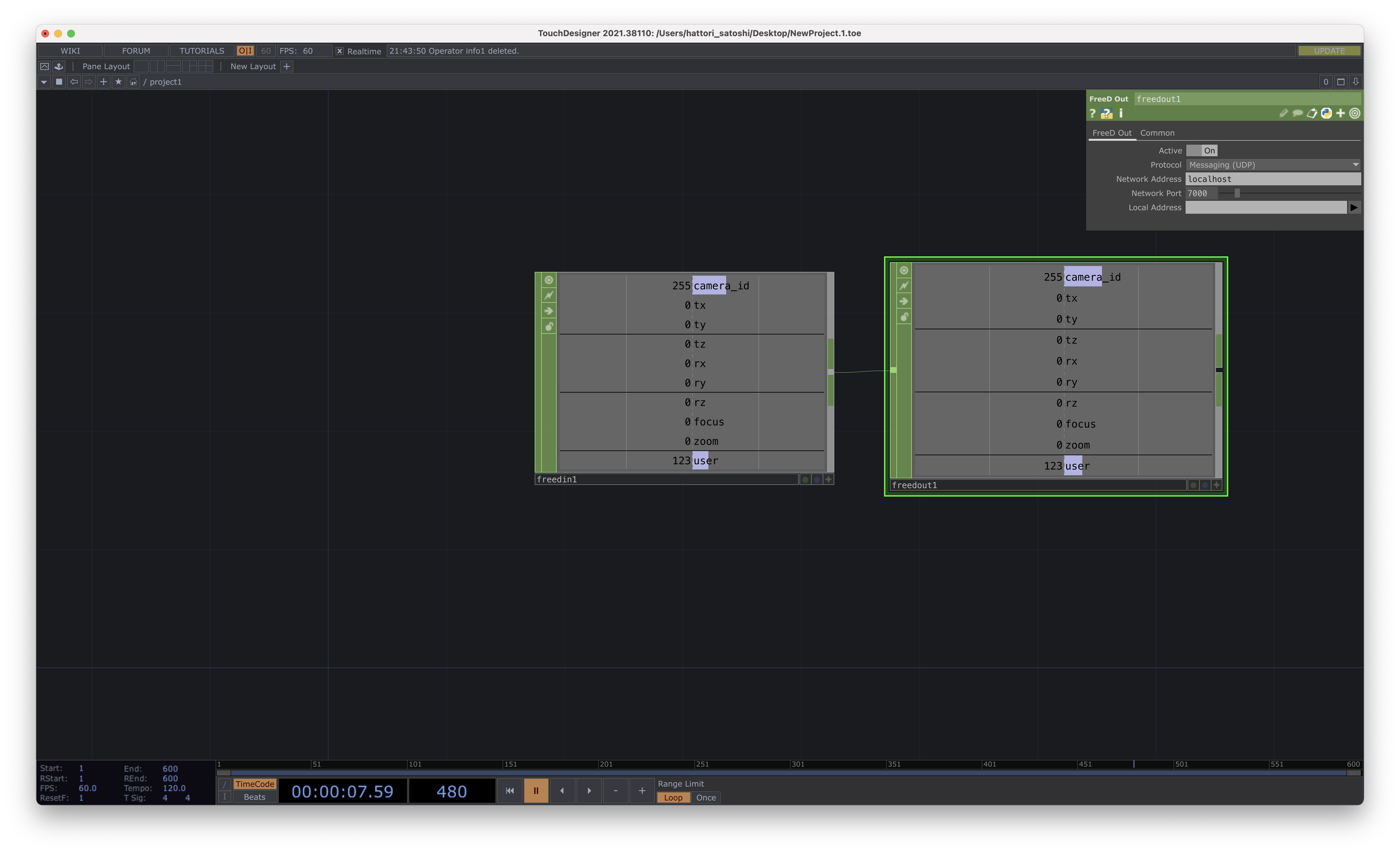The image size is (1400, 853).
Task: Adjust the Network Port slider handle
Action: coord(1237,193)
